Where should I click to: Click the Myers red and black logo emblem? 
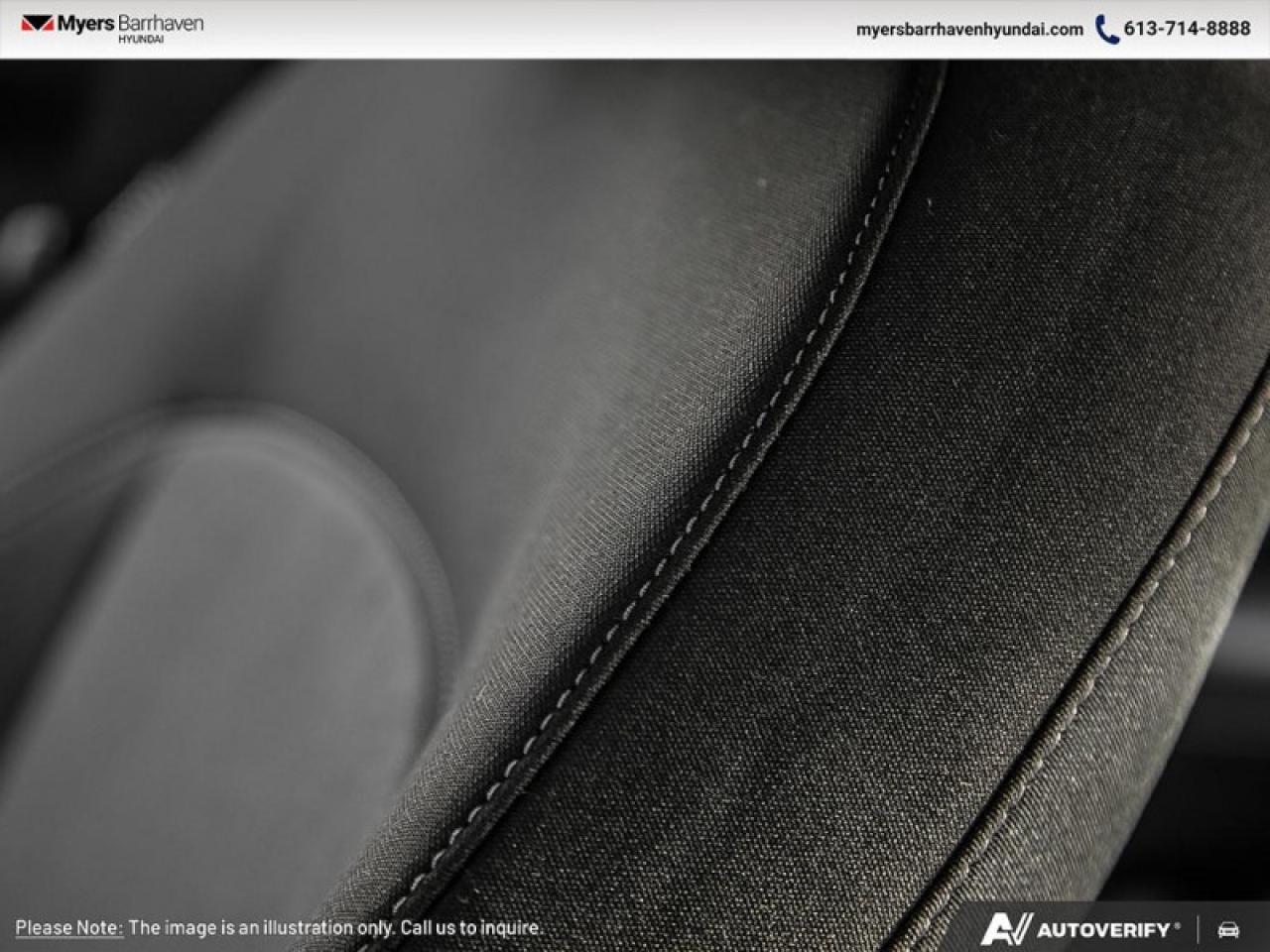point(37,24)
